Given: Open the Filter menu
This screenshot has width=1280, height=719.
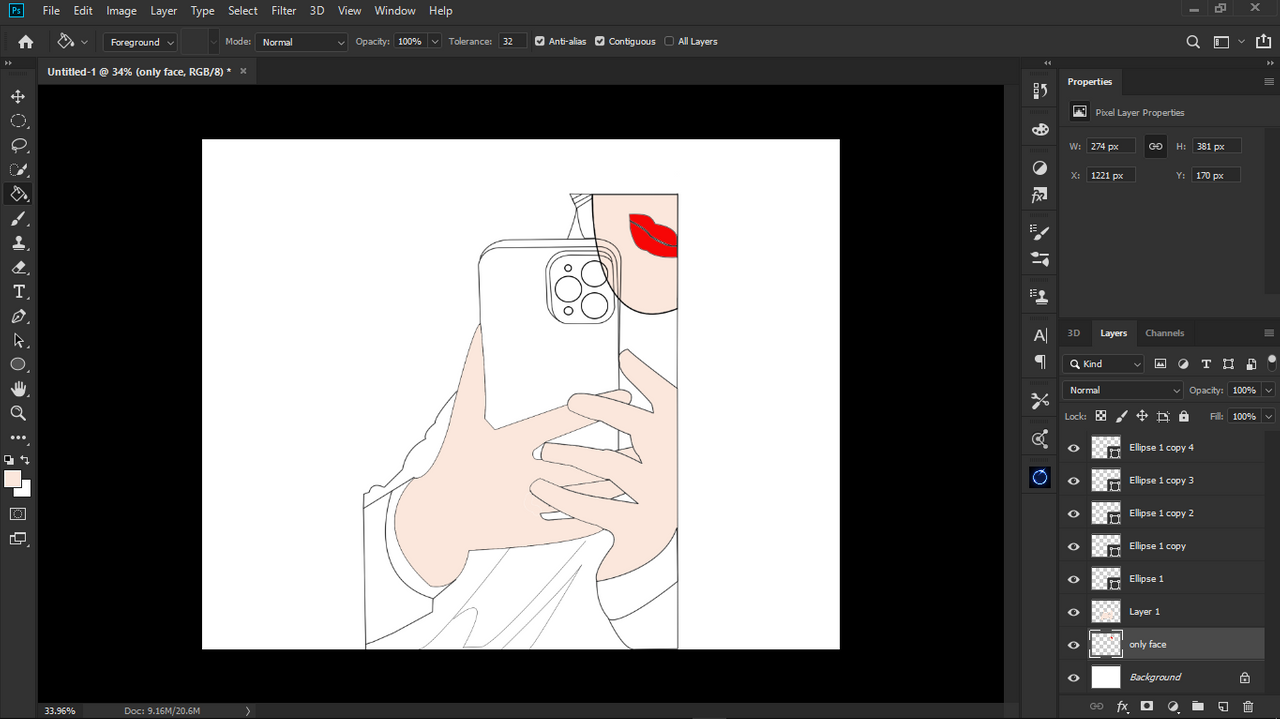Looking at the screenshot, I should point(284,11).
